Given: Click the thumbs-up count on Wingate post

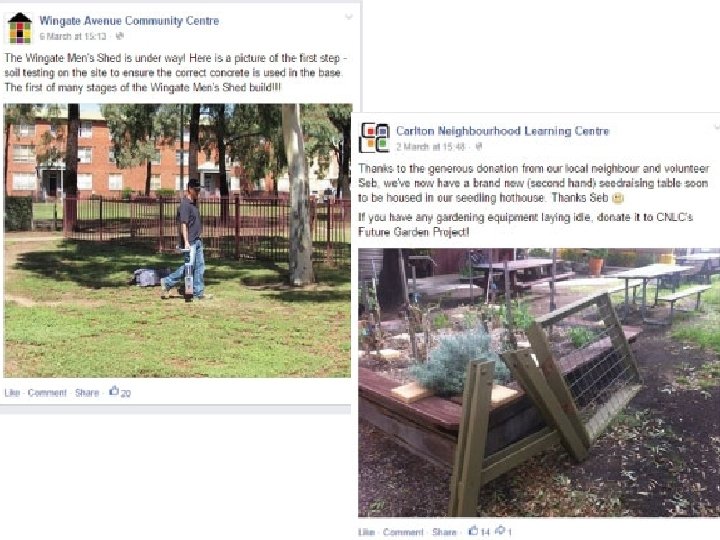Looking at the screenshot, I should coord(120,392).
